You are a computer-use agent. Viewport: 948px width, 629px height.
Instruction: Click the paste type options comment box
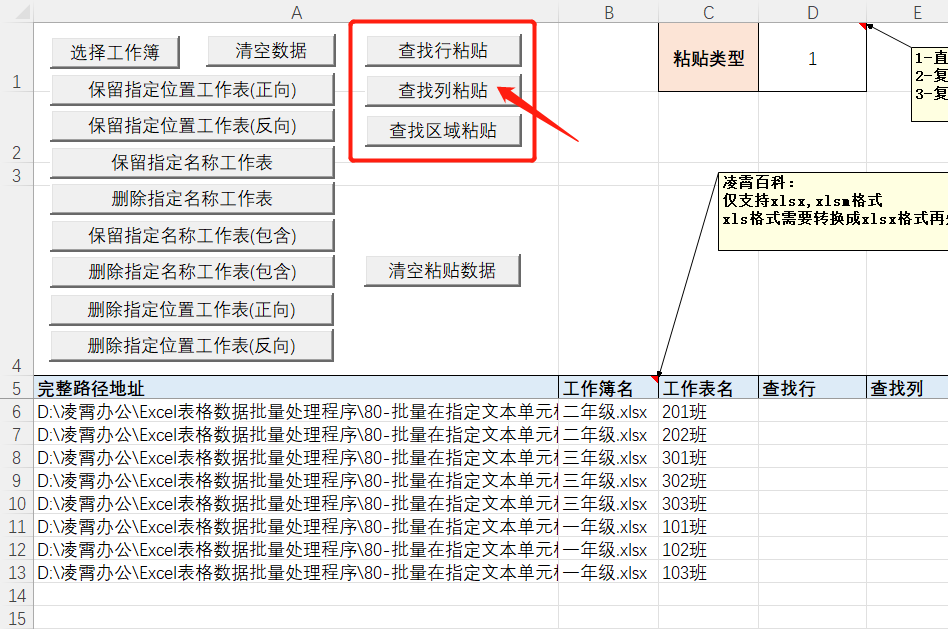930,85
